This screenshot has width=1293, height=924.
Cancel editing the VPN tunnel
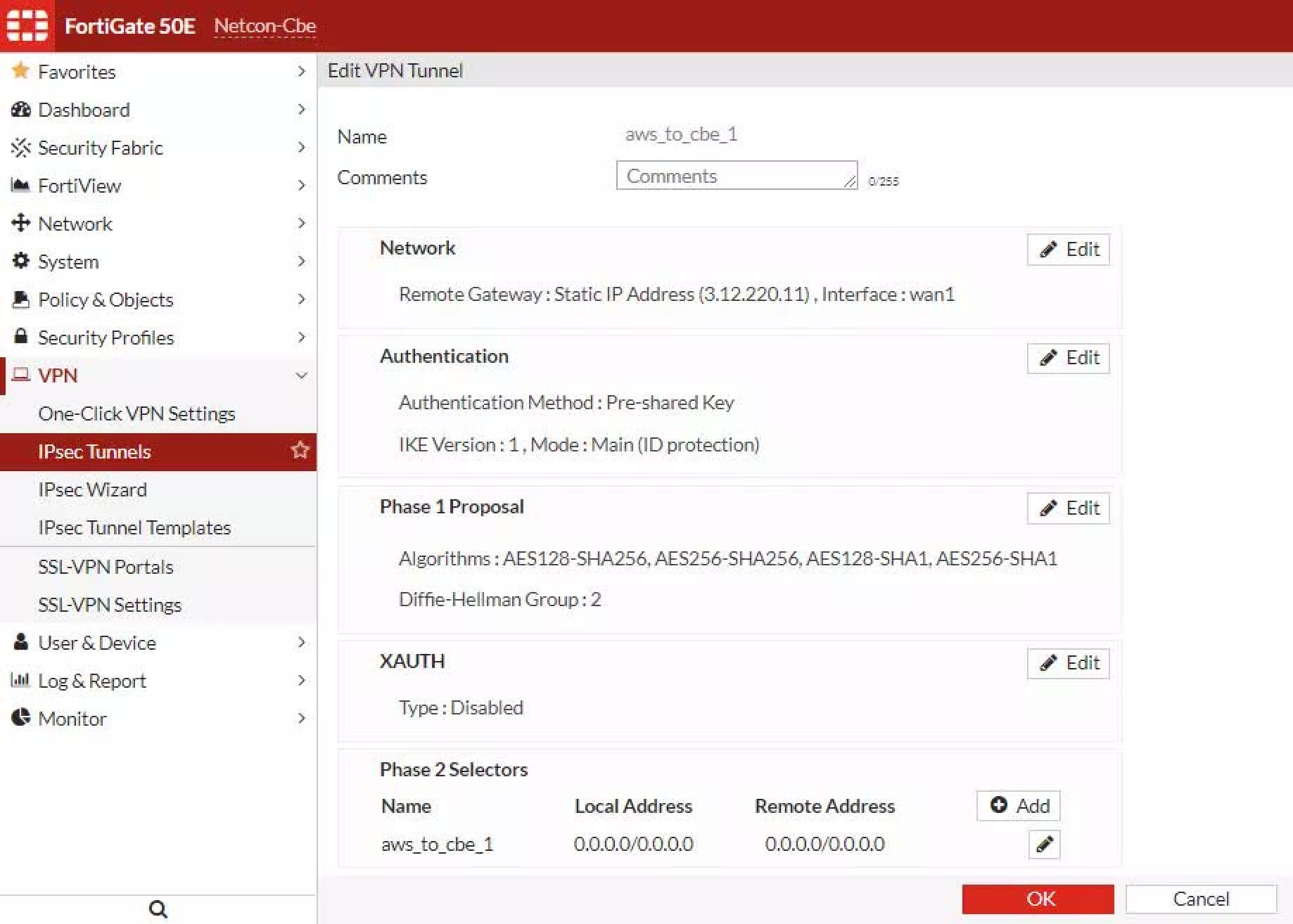pos(1201,899)
